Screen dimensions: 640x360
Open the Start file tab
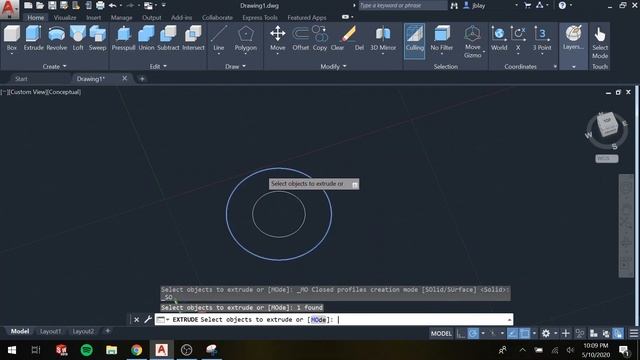[21, 79]
